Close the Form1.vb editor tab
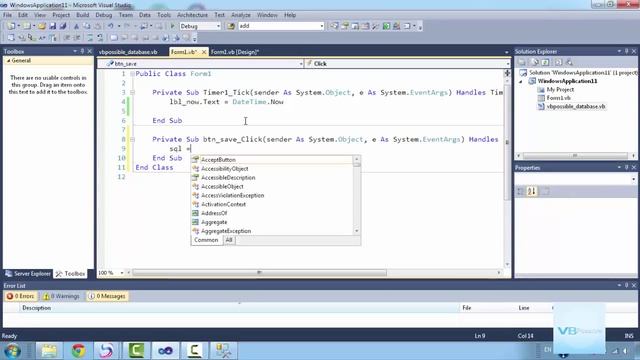The height and width of the screenshot is (360, 640). (204, 52)
